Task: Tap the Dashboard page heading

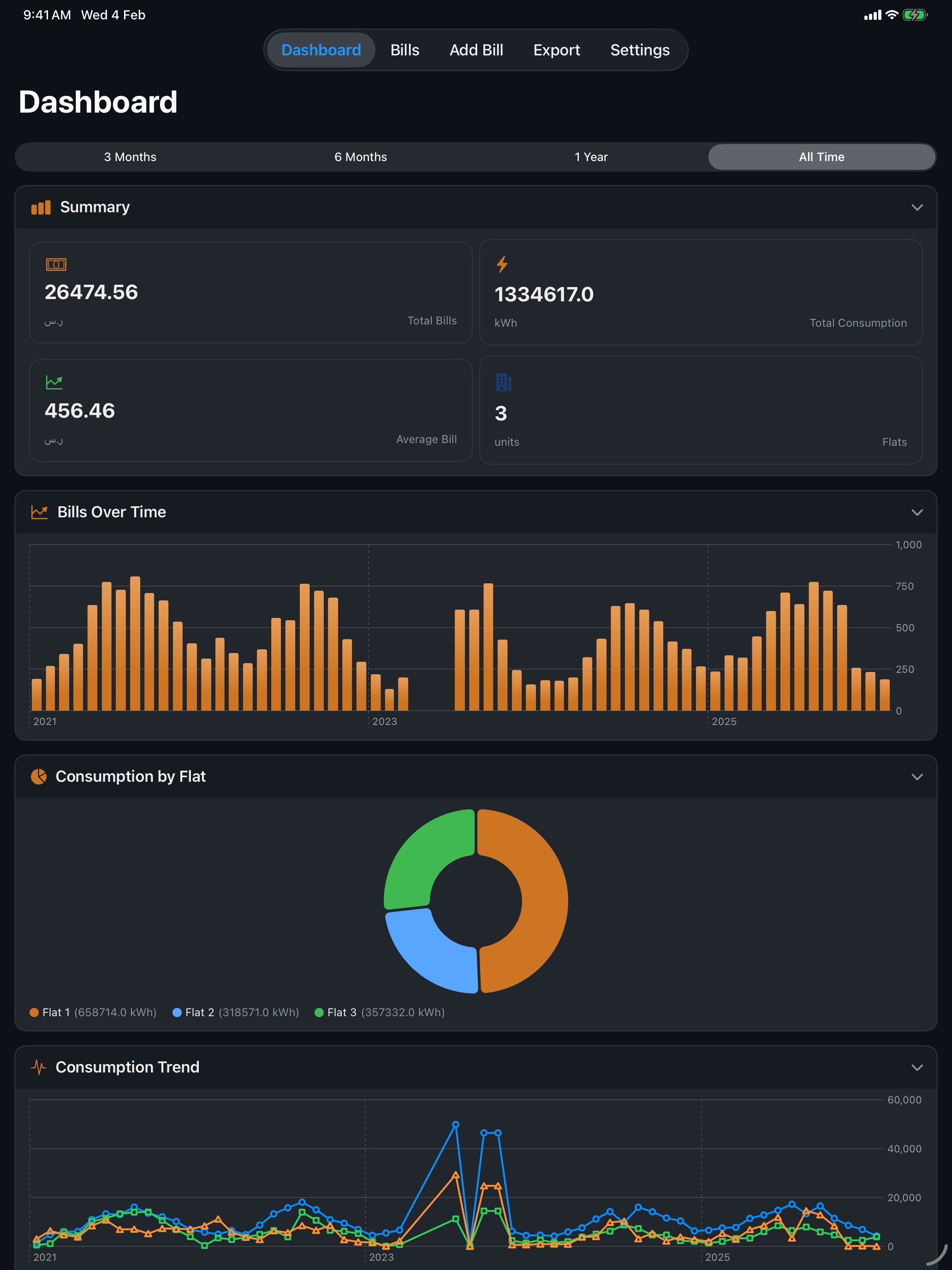Action: (x=98, y=102)
